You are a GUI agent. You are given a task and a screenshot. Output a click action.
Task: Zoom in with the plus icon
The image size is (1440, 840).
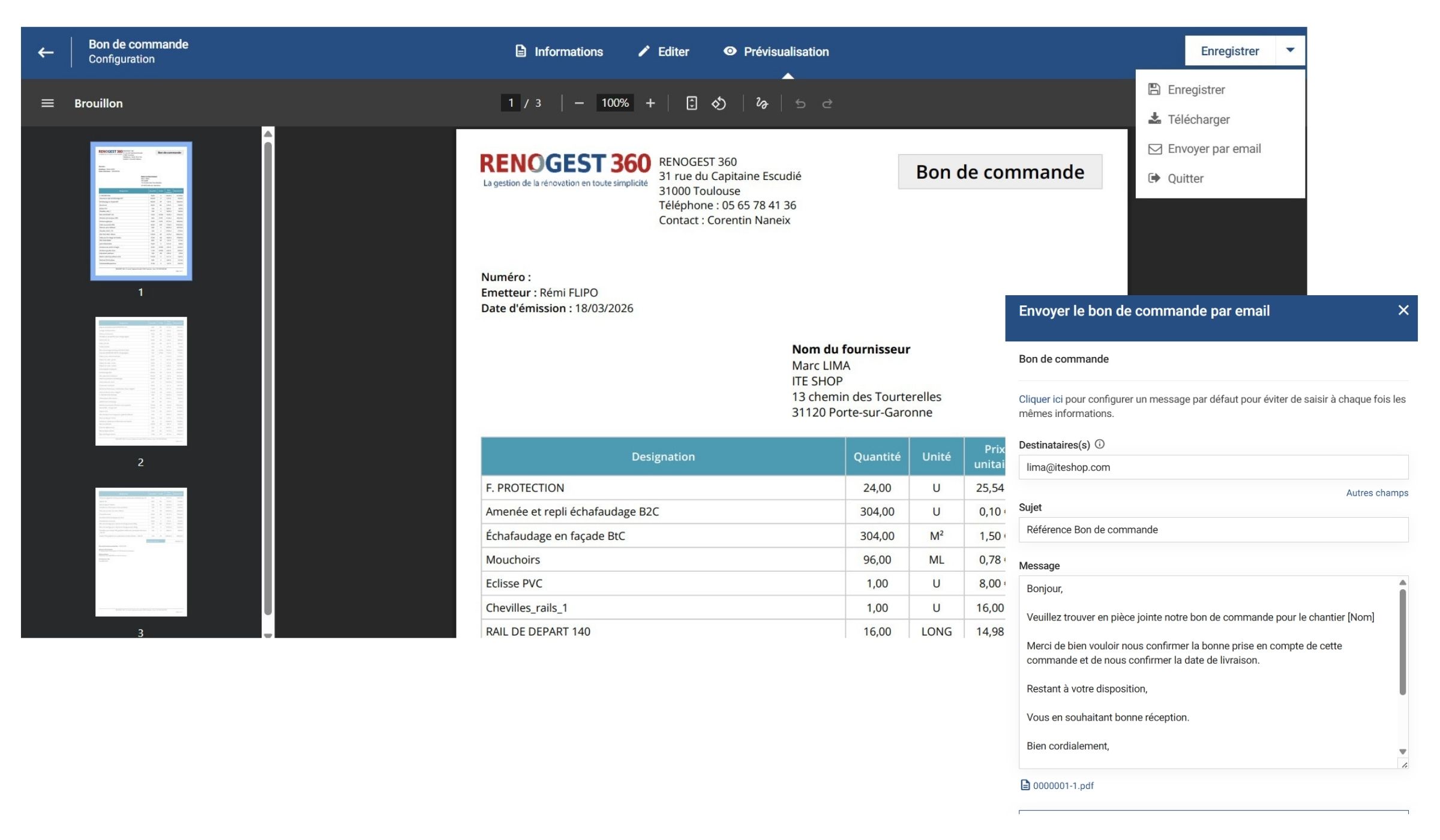click(x=650, y=103)
